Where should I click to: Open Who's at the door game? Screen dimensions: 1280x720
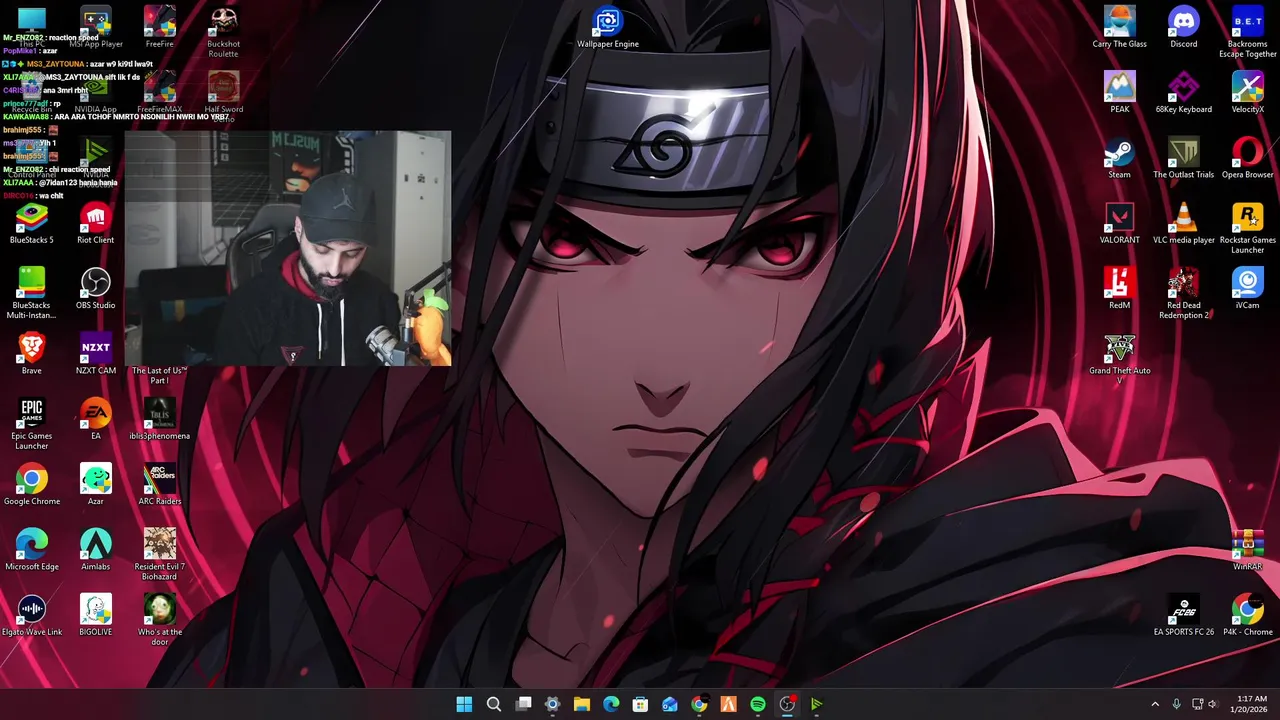[160, 621]
